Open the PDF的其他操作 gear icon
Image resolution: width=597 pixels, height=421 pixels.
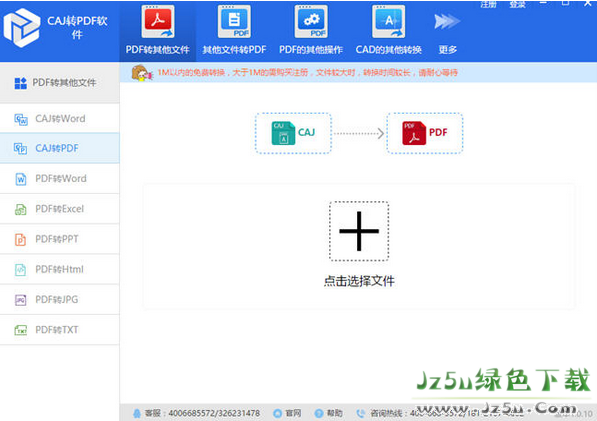click(311, 22)
